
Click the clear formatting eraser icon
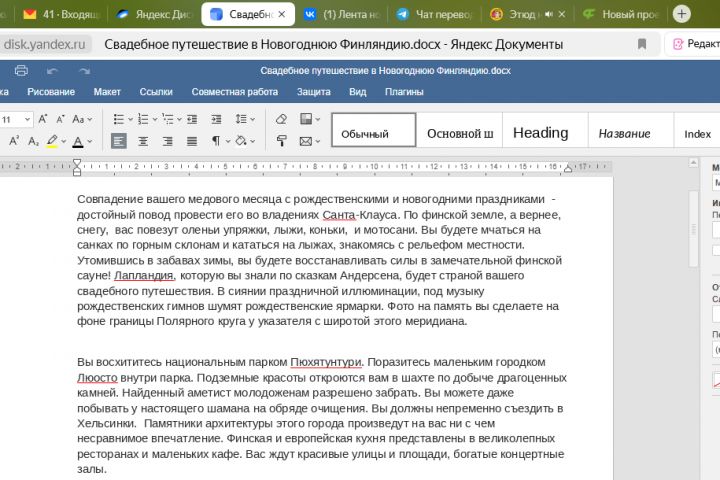click(281, 119)
